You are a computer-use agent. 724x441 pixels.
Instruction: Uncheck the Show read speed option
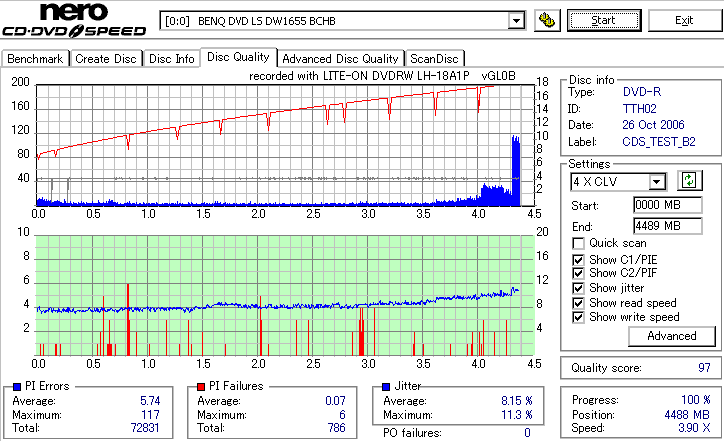pyautogui.click(x=578, y=303)
